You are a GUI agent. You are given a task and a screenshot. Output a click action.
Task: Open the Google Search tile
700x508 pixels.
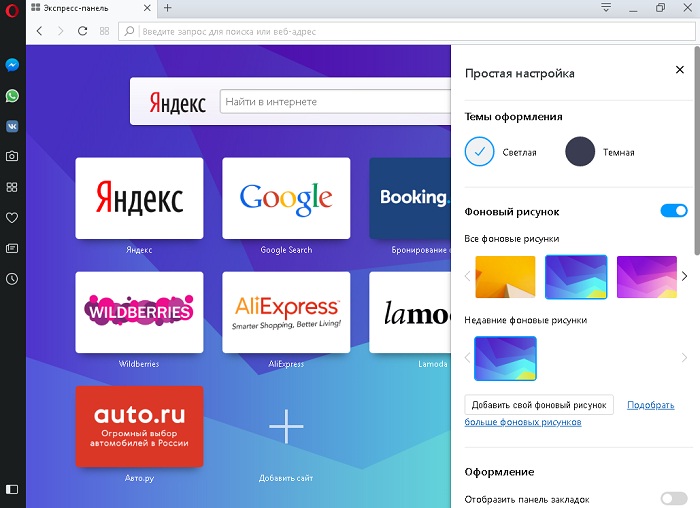click(x=286, y=198)
